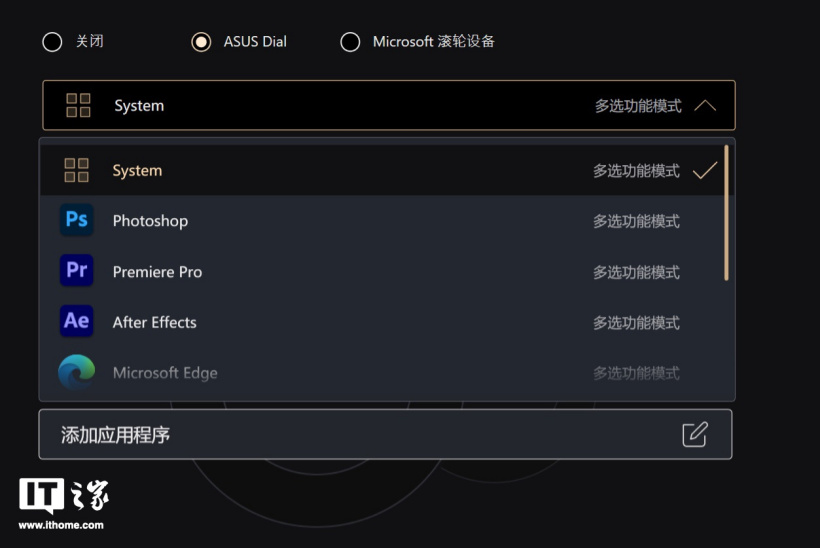Click the checkmark on the System row
This screenshot has height=548, width=820.
(x=705, y=170)
